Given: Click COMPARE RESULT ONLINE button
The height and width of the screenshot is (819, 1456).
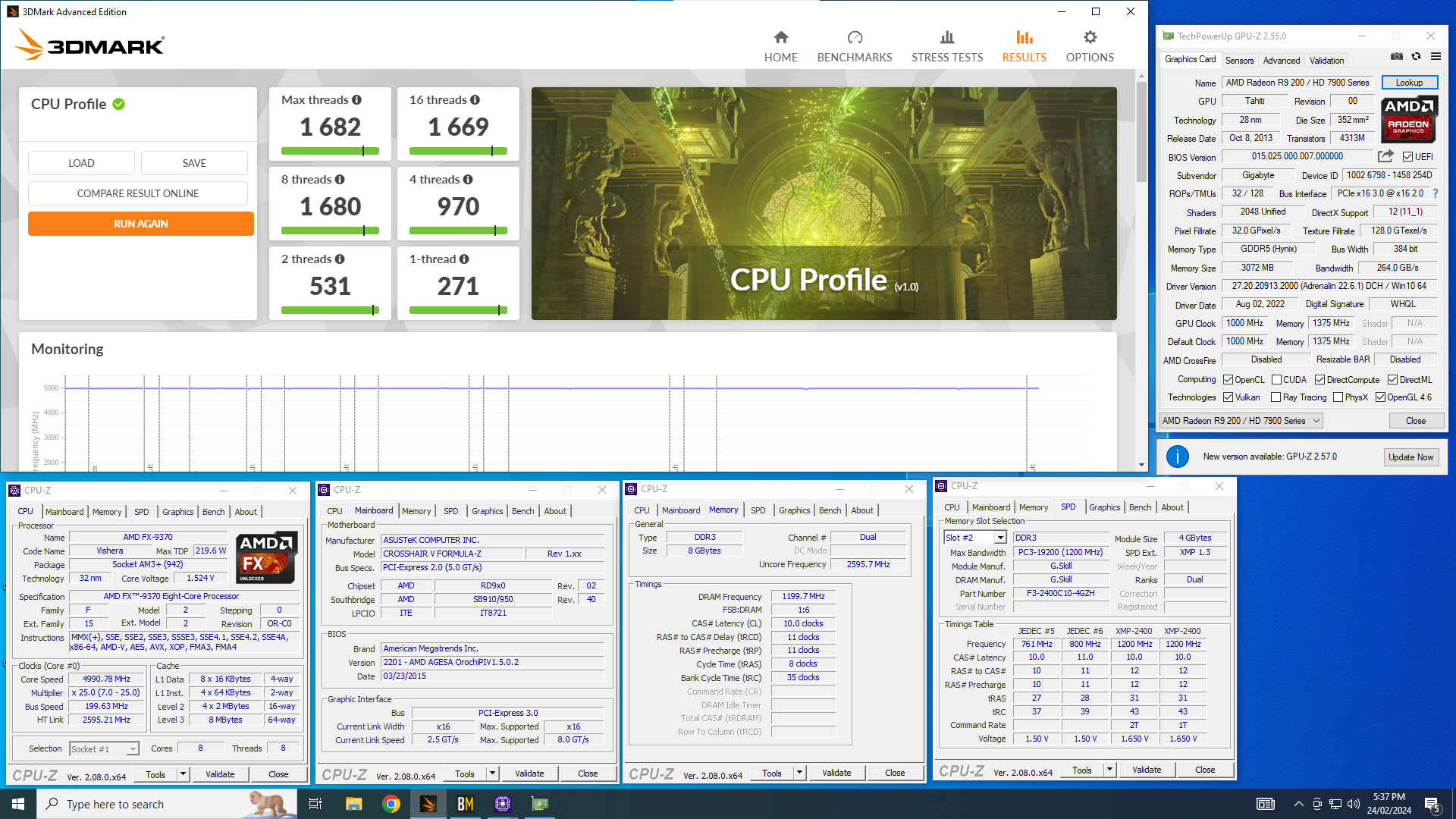Looking at the screenshot, I should tap(138, 193).
